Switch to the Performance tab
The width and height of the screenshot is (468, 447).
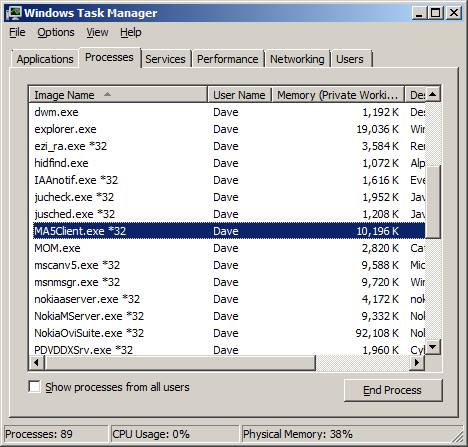pos(228,59)
